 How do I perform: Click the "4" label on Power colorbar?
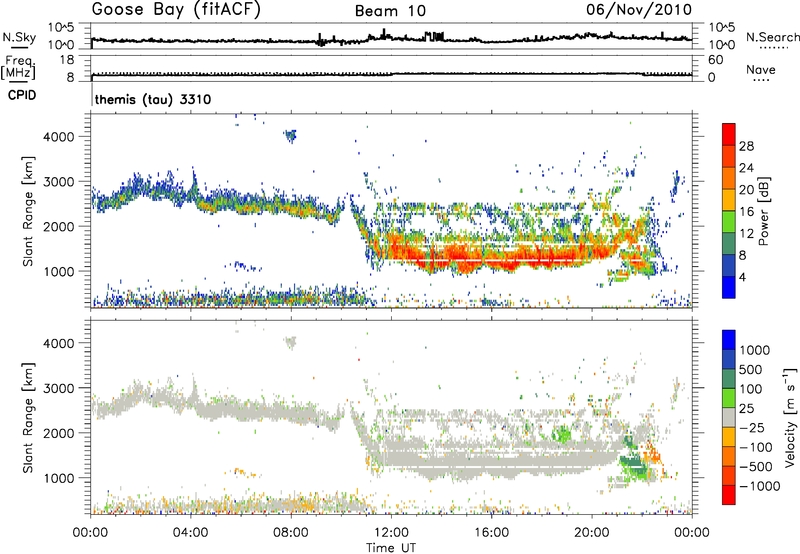tap(742, 277)
